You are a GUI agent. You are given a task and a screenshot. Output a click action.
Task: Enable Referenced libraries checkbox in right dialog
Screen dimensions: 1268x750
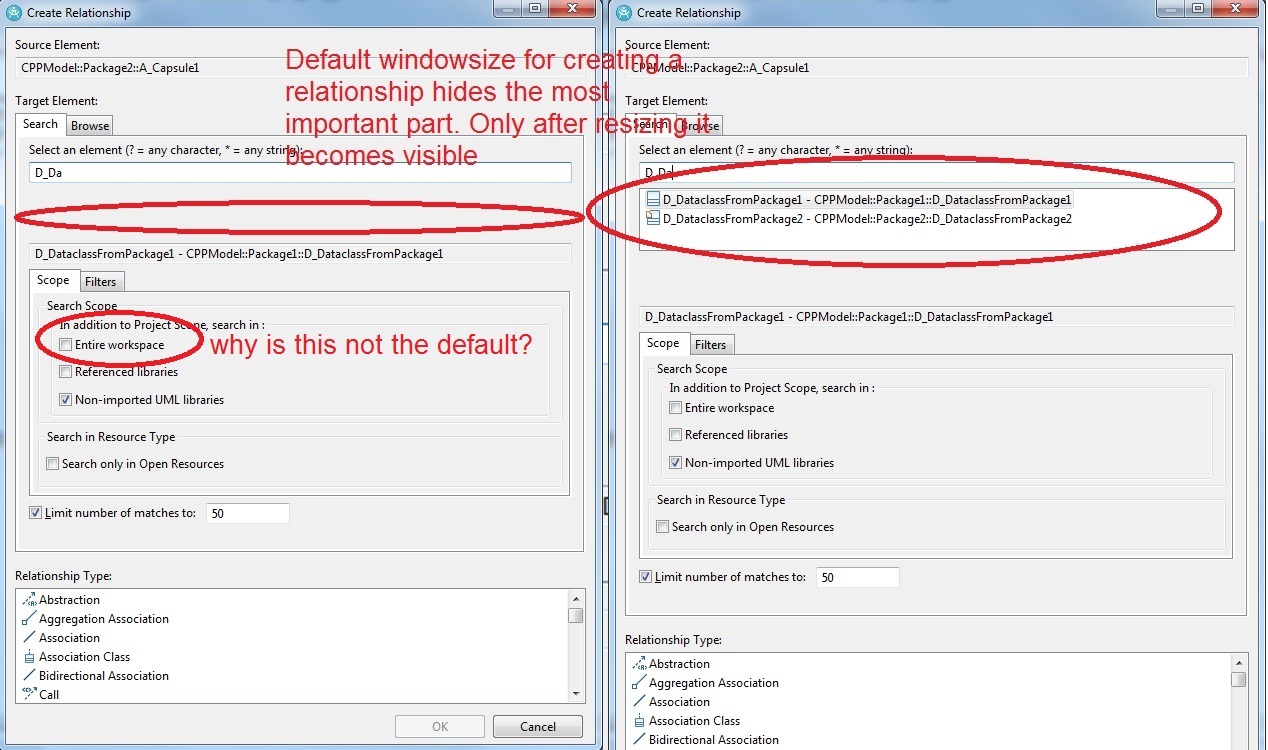click(x=676, y=435)
